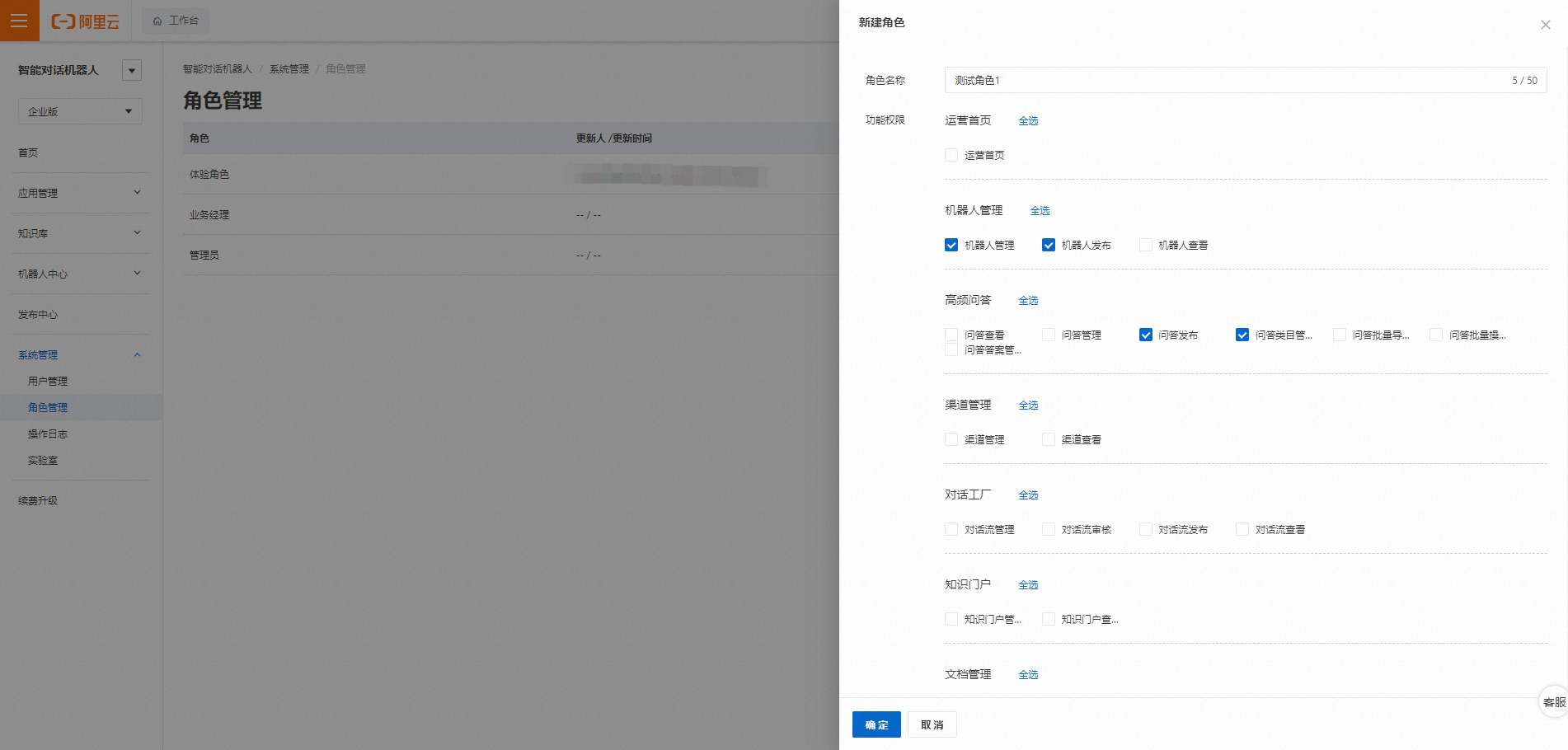Viewport: 1568px width, 750px height.
Task: Select all under 渠道管理
Action: coord(1028,405)
